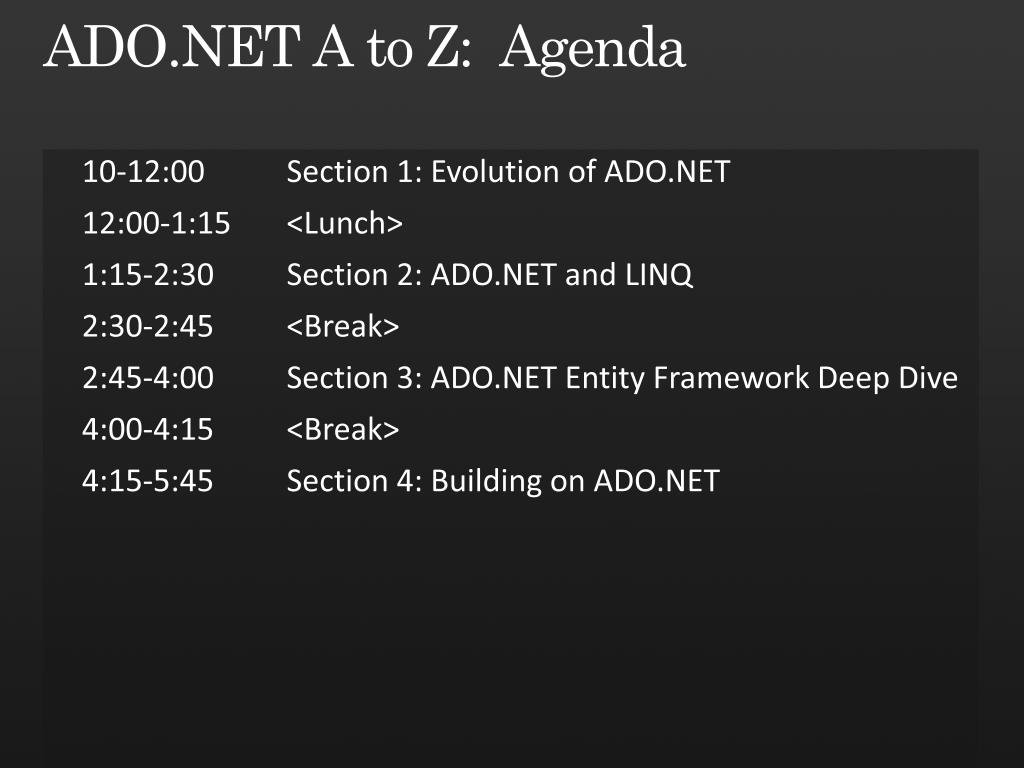Select the '10-12:00' time entry

coord(144,172)
